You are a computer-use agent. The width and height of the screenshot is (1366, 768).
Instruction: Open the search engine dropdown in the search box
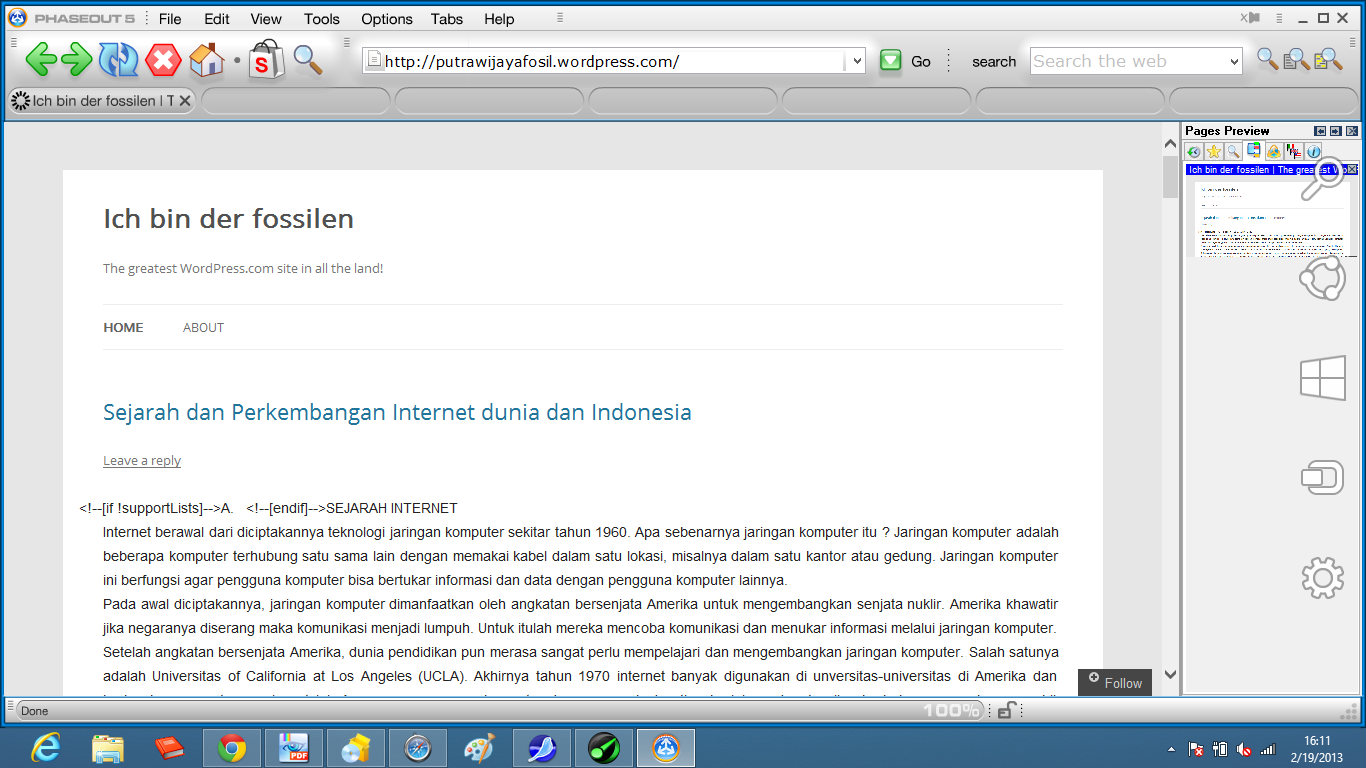(x=1232, y=61)
